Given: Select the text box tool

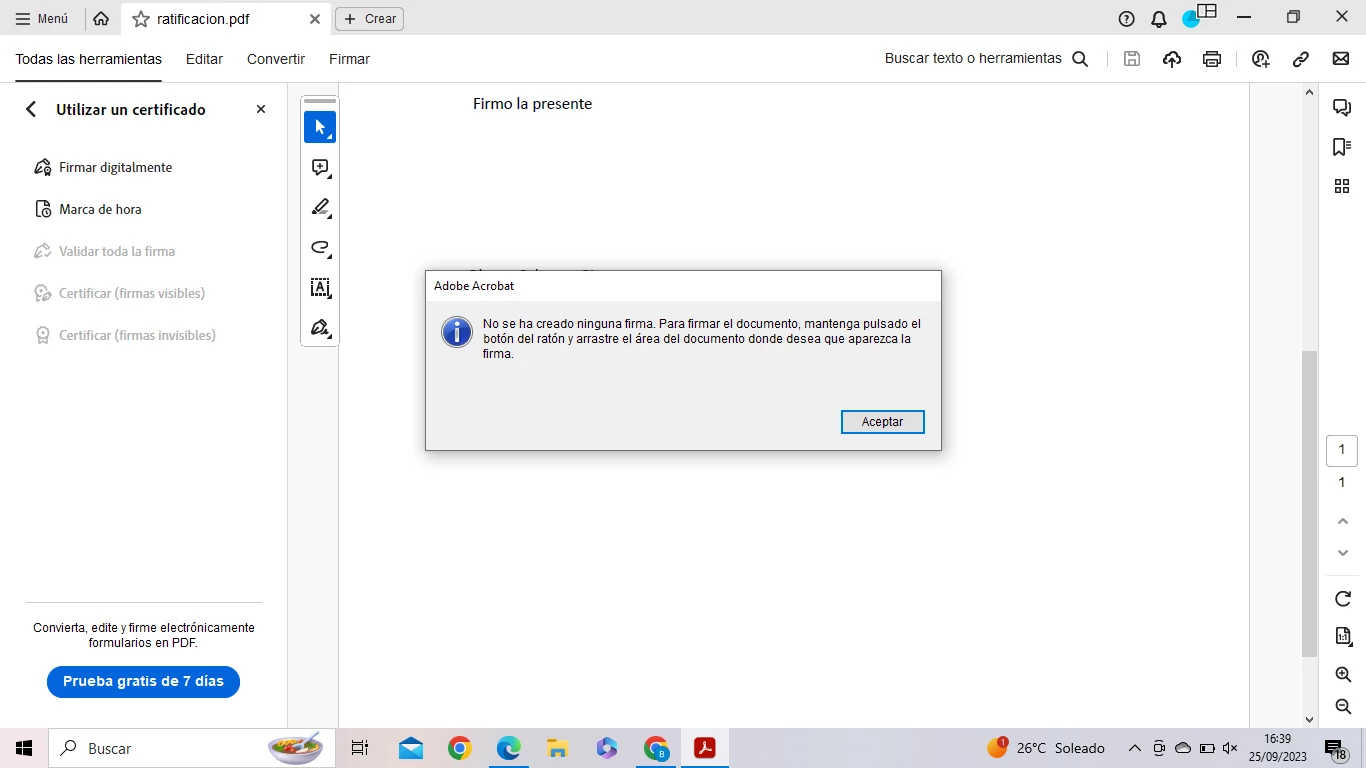Looking at the screenshot, I should coord(320,288).
